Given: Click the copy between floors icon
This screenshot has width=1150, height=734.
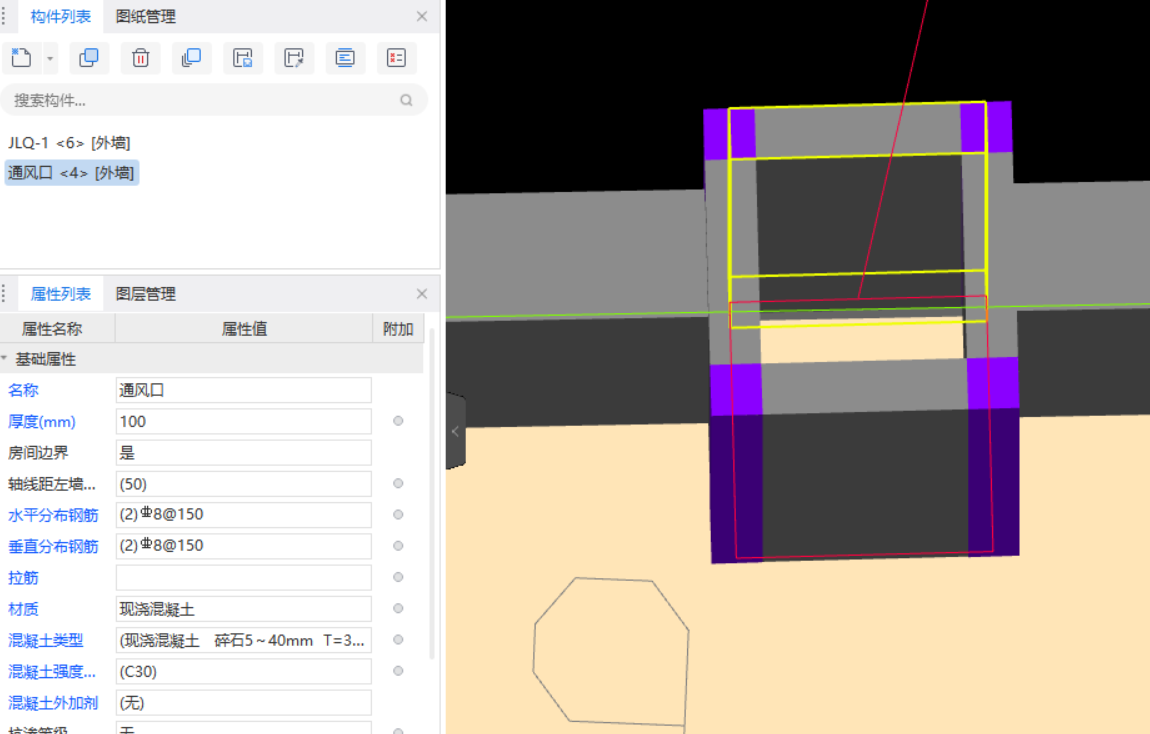Looking at the screenshot, I should pyautogui.click(x=191, y=58).
